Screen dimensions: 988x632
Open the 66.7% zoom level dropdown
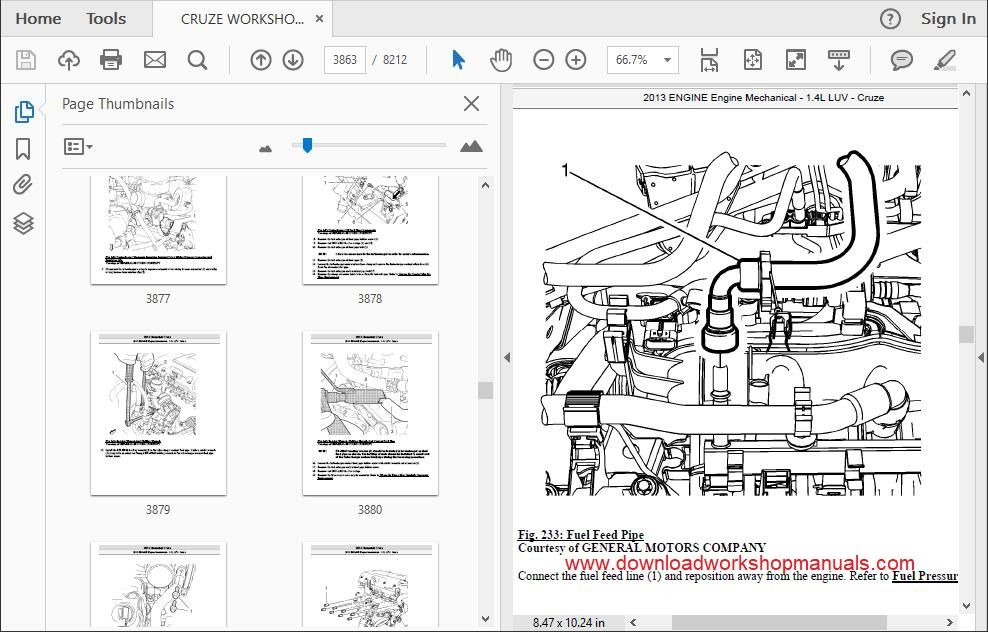pos(643,60)
